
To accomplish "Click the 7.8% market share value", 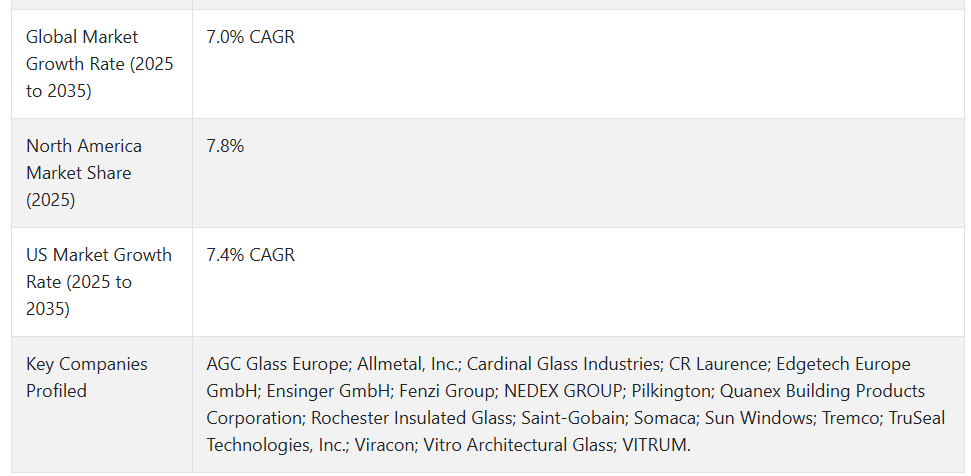I will (225, 146).
